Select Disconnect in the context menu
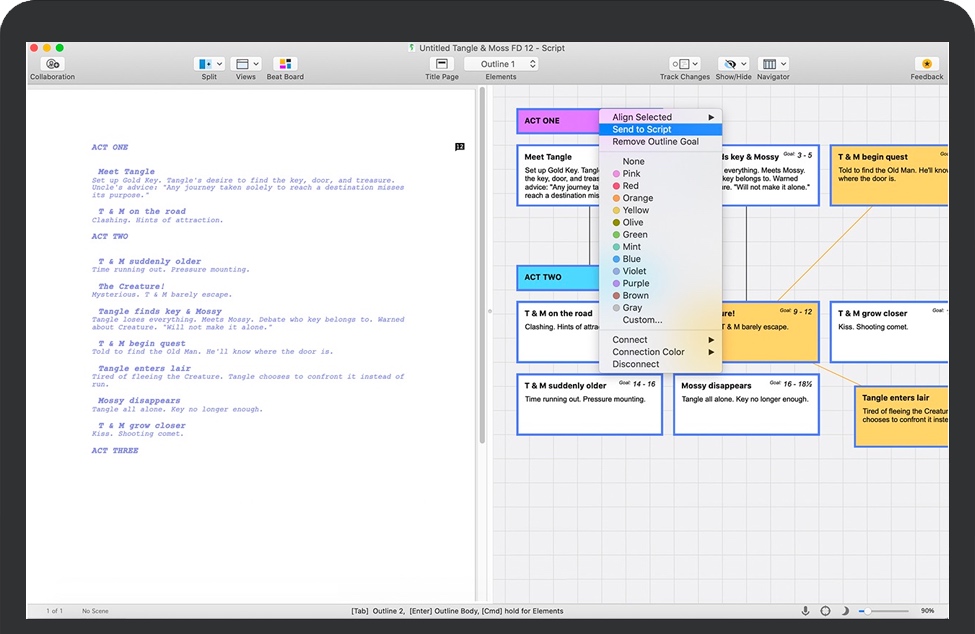 coord(636,364)
